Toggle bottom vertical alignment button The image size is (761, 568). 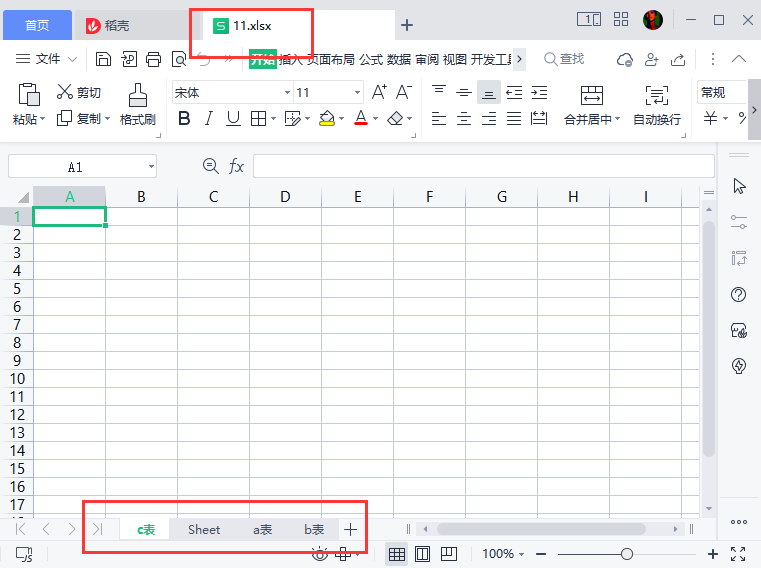tap(489, 92)
